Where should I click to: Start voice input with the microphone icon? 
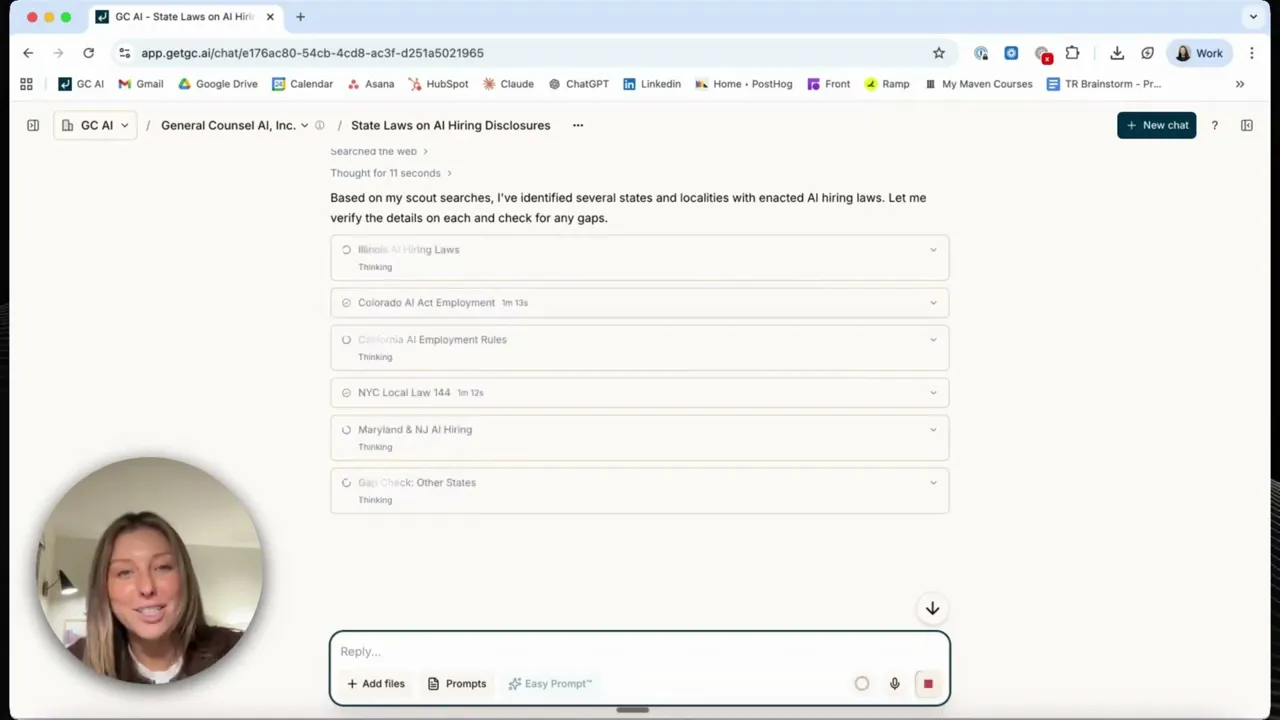895,684
